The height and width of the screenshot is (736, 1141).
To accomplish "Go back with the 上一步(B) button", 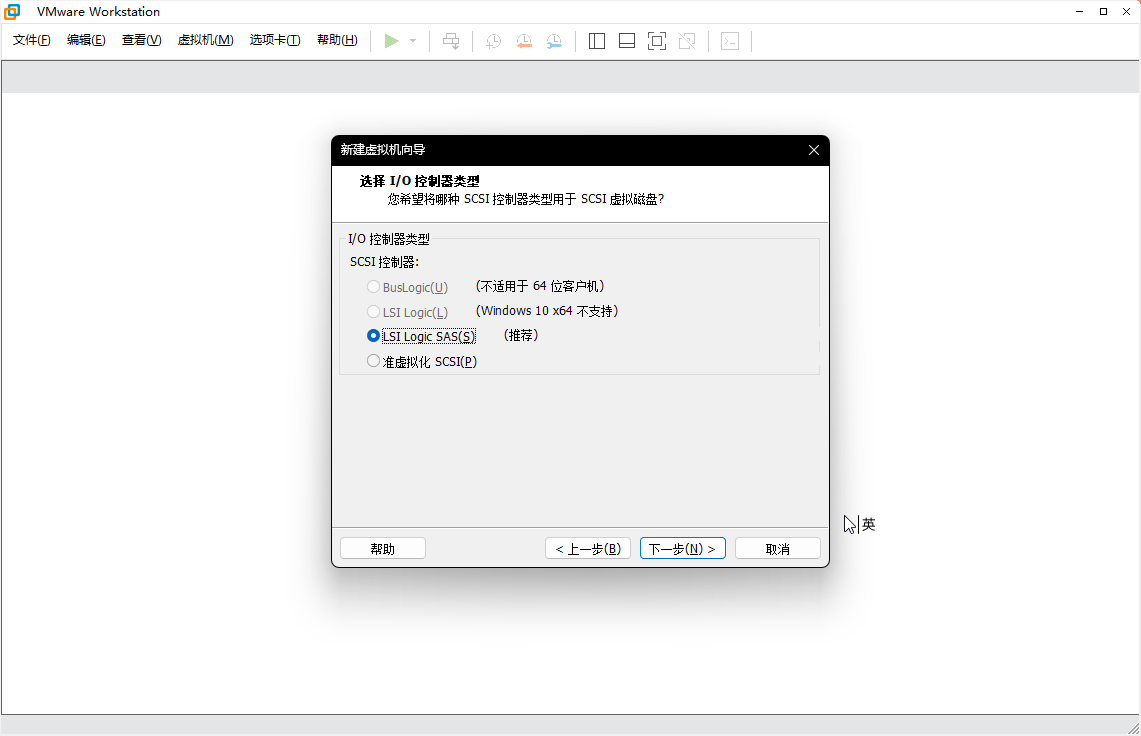I will (x=588, y=548).
